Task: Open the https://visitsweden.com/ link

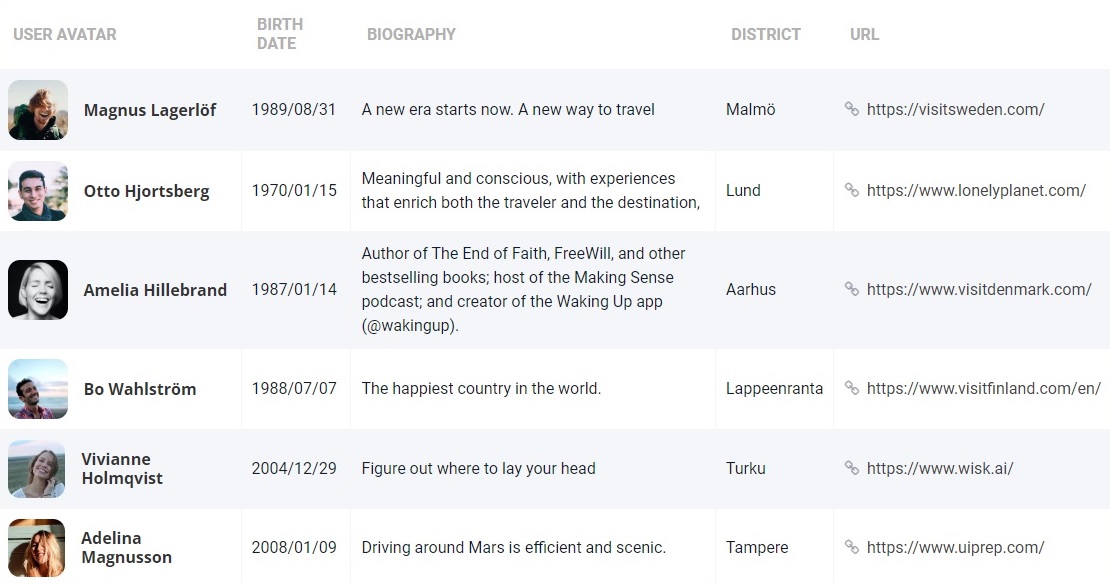Action: (956, 109)
